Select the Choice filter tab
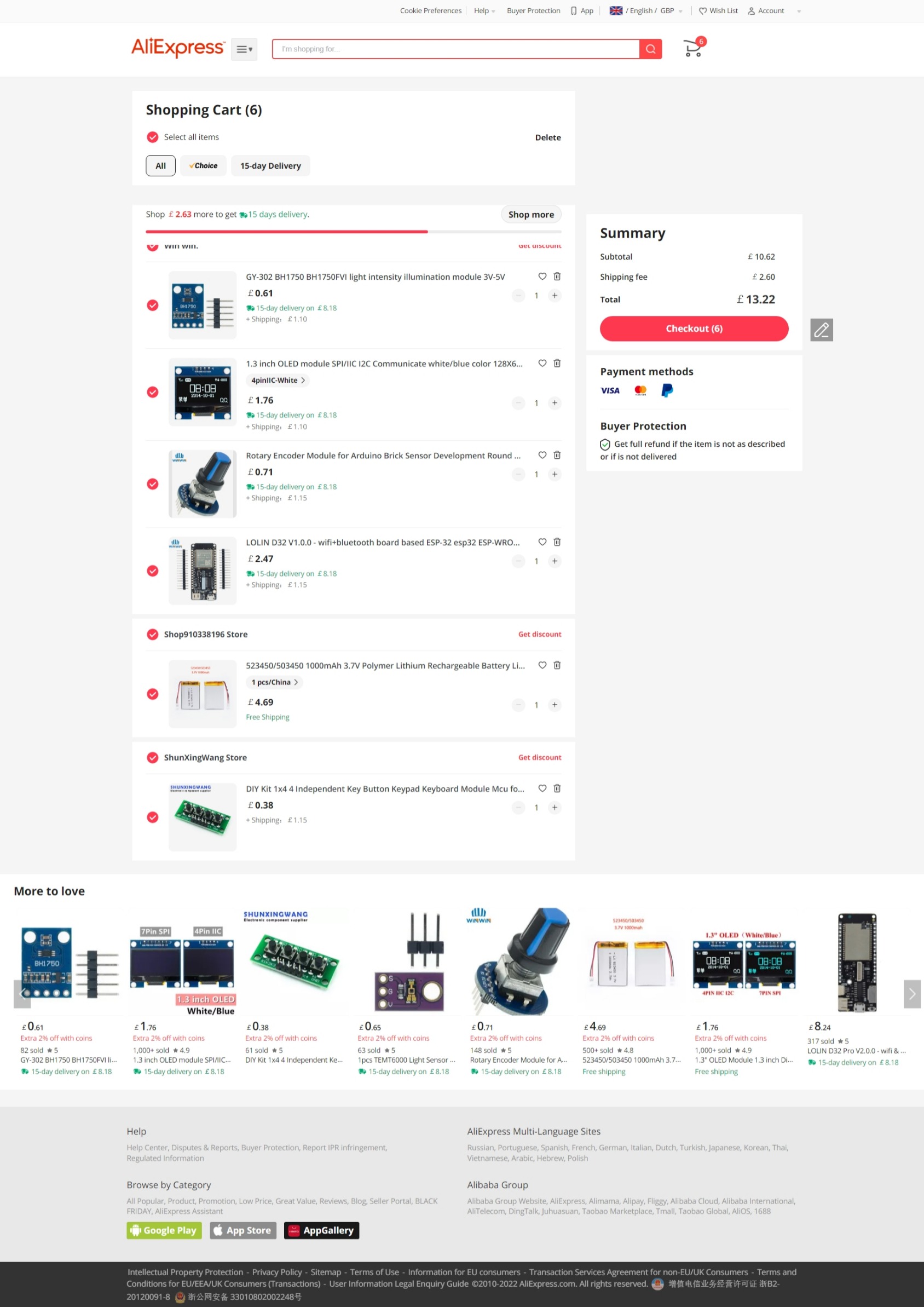Image resolution: width=924 pixels, height=1307 pixels. [203, 166]
